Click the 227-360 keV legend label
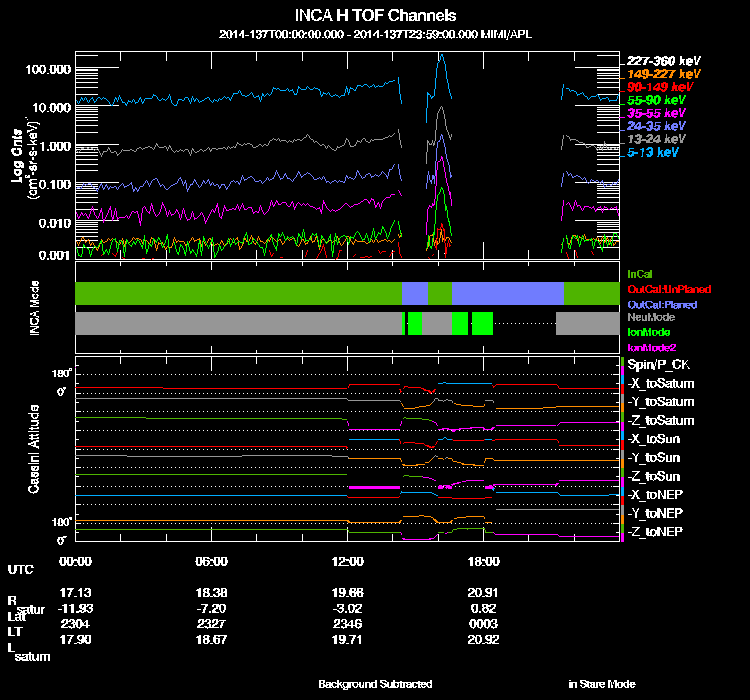The width and height of the screenshot is (750, 700). 662,60
